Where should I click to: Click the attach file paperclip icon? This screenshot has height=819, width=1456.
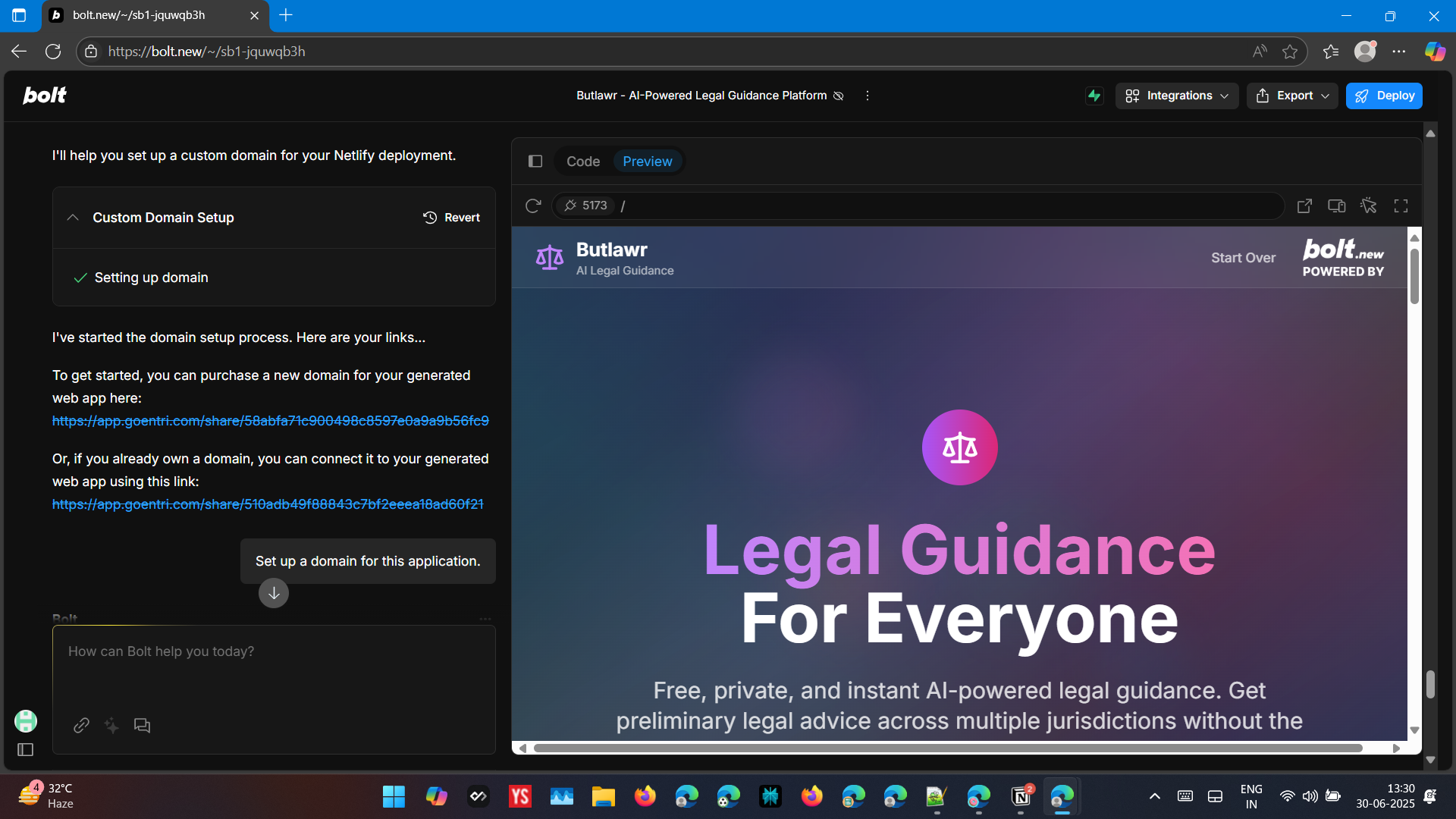(81, 726)
